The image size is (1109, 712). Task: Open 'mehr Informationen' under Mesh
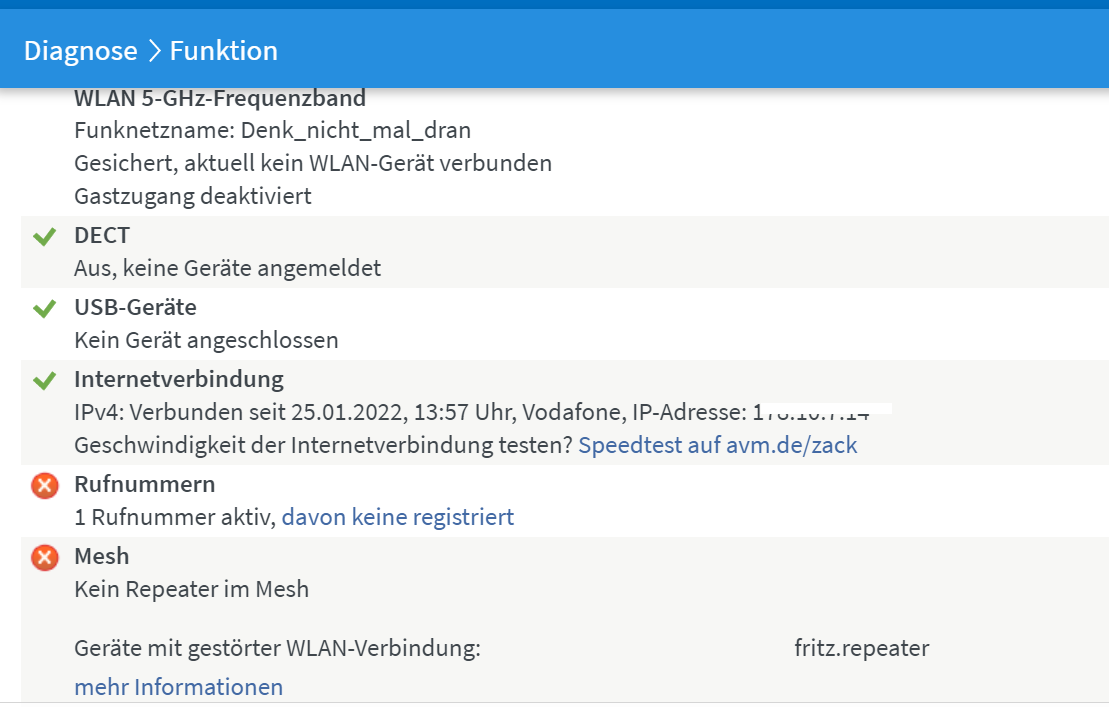(x=178, y=687)
